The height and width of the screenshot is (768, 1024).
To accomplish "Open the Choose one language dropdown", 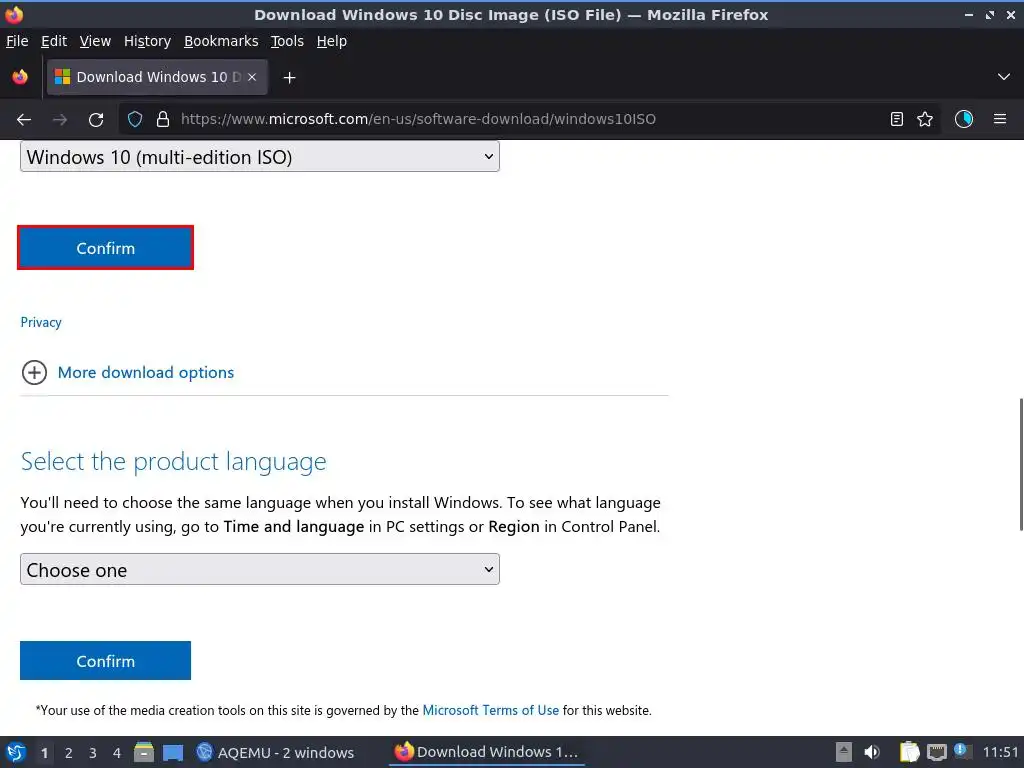I will click(260, 569).
